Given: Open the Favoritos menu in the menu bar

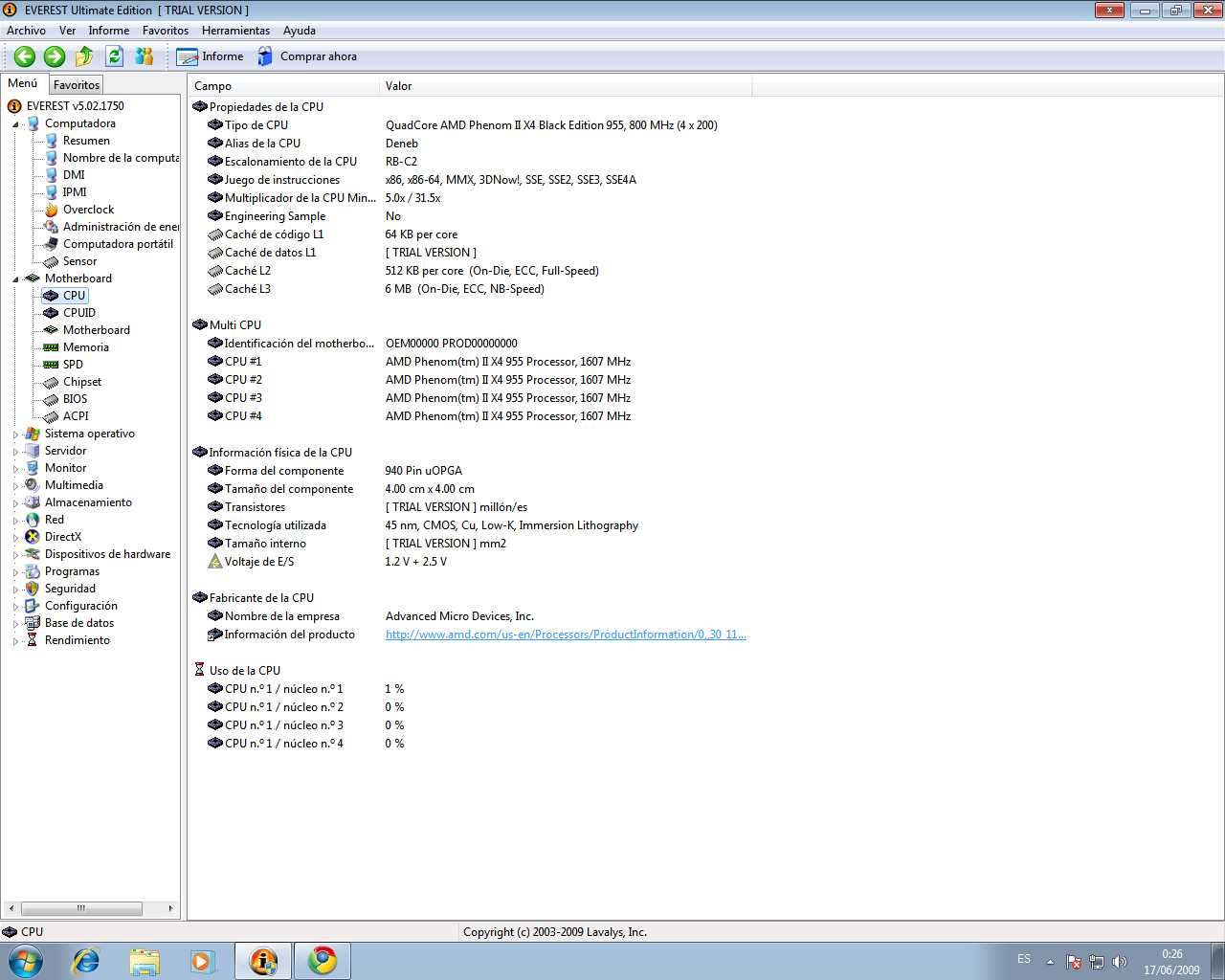Looking at the screenshot, I should pyautogui.click(x=166, y=31).
